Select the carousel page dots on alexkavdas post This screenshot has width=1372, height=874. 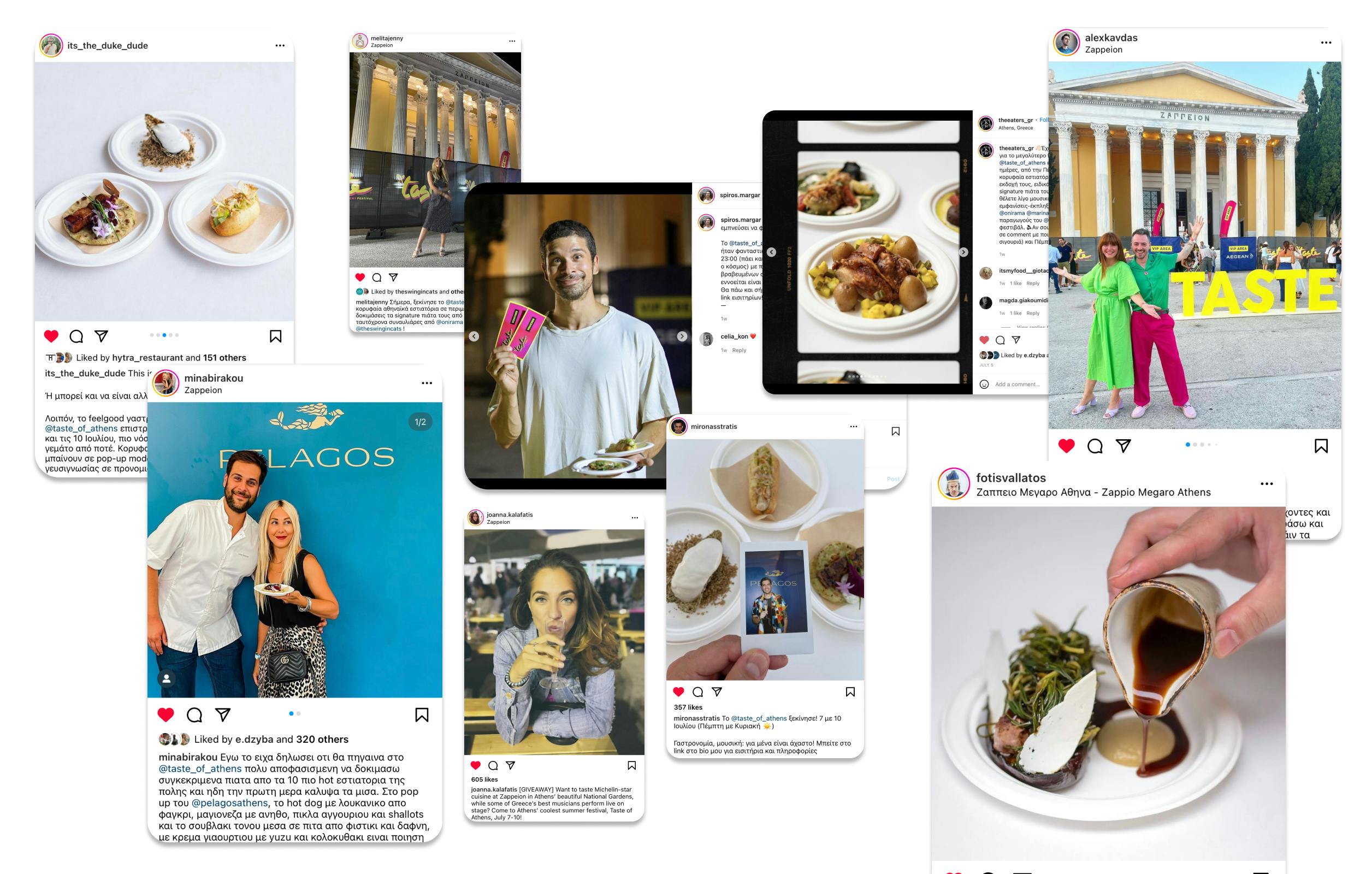coord(1201,445)
